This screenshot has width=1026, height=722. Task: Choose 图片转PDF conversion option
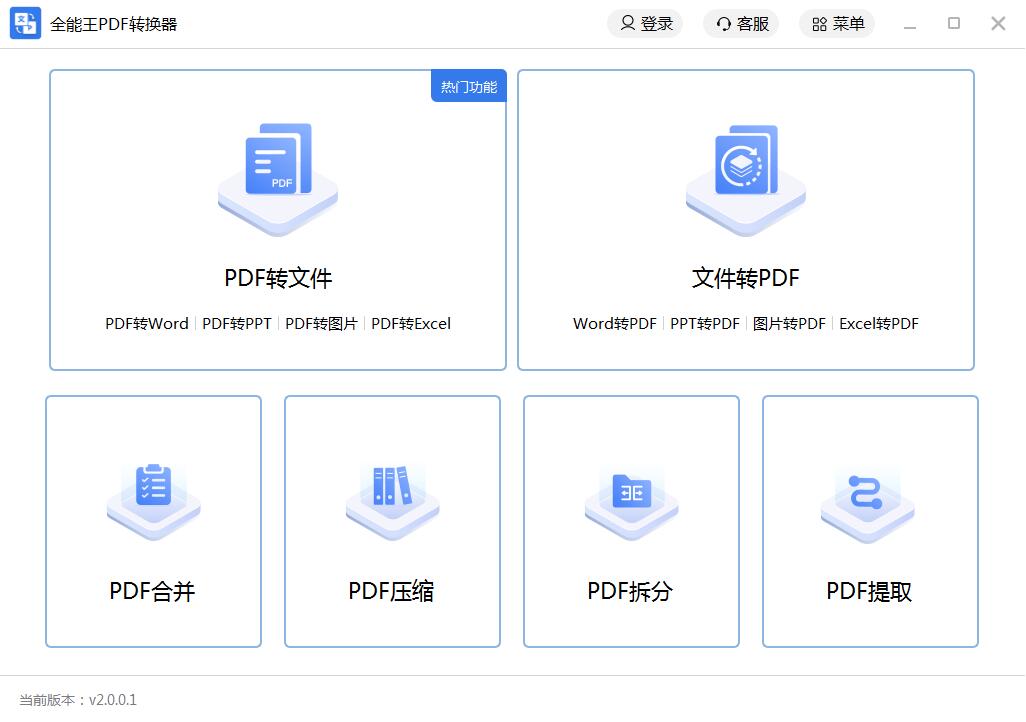tap(788, 323)
